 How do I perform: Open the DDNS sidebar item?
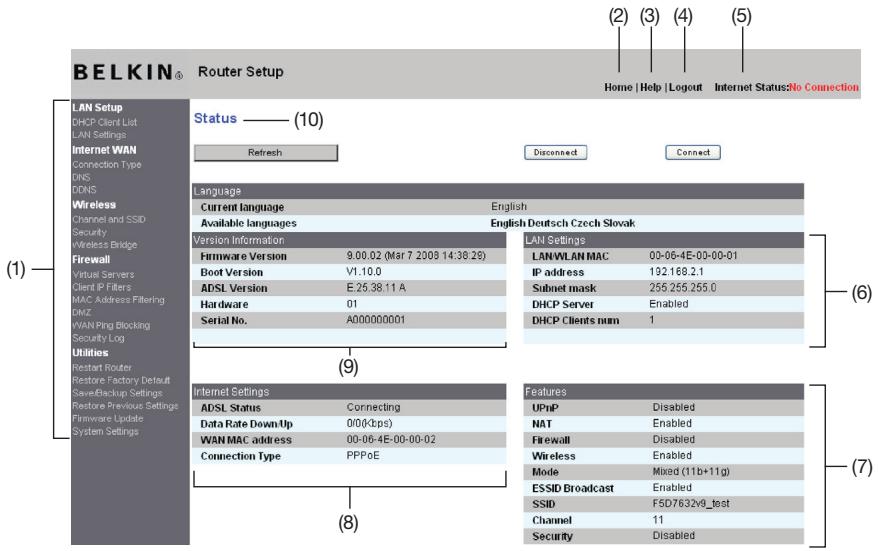click(84, 190)
